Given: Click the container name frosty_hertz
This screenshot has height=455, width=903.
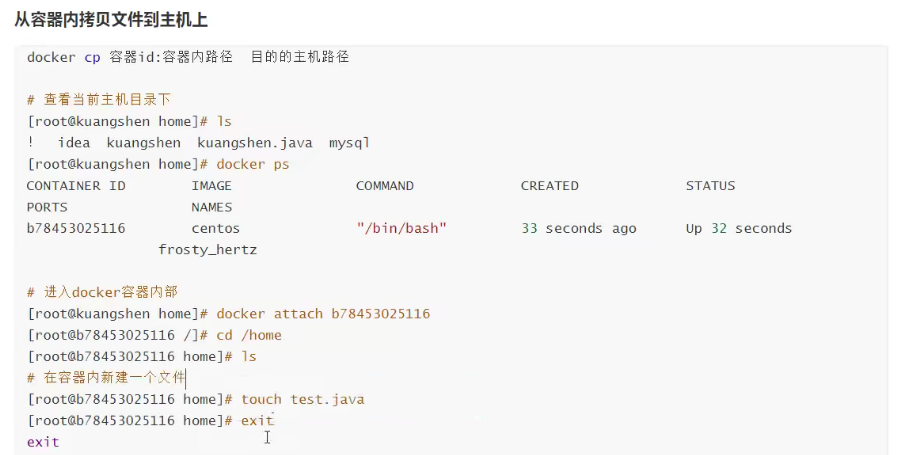Looking at the screenshot, I should tap(207, 250).
